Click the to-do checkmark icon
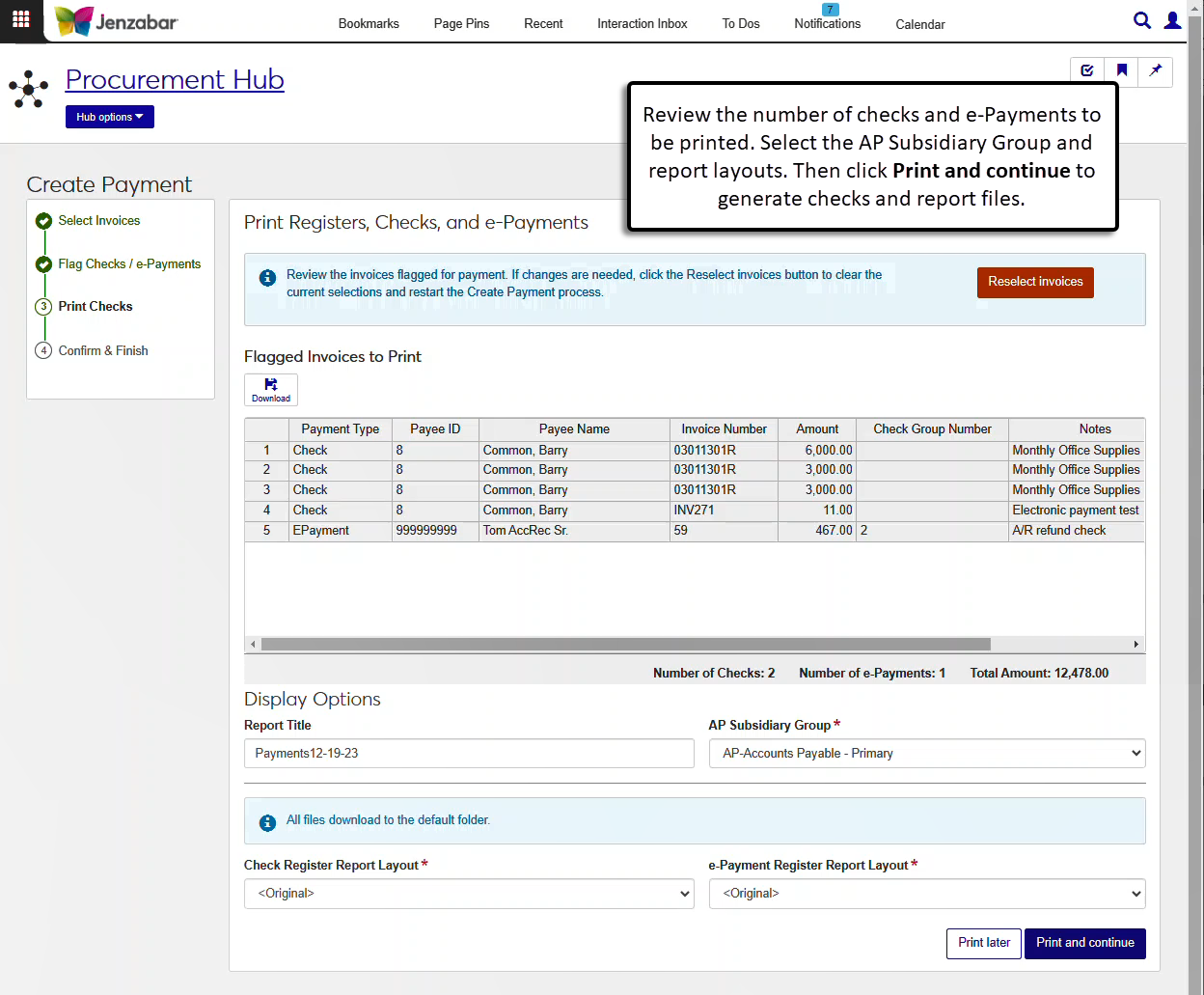Screen dimensions: 1204x995 coord(1087,70)
